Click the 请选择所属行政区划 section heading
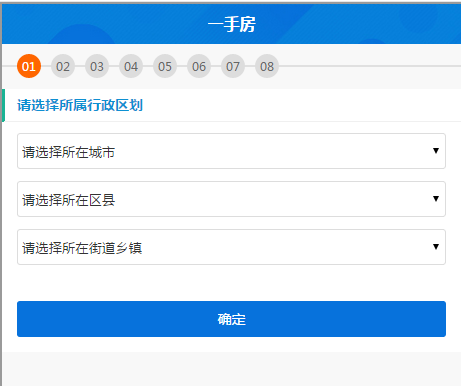Screen dimensions: 461x386 [x=80, y=105]
